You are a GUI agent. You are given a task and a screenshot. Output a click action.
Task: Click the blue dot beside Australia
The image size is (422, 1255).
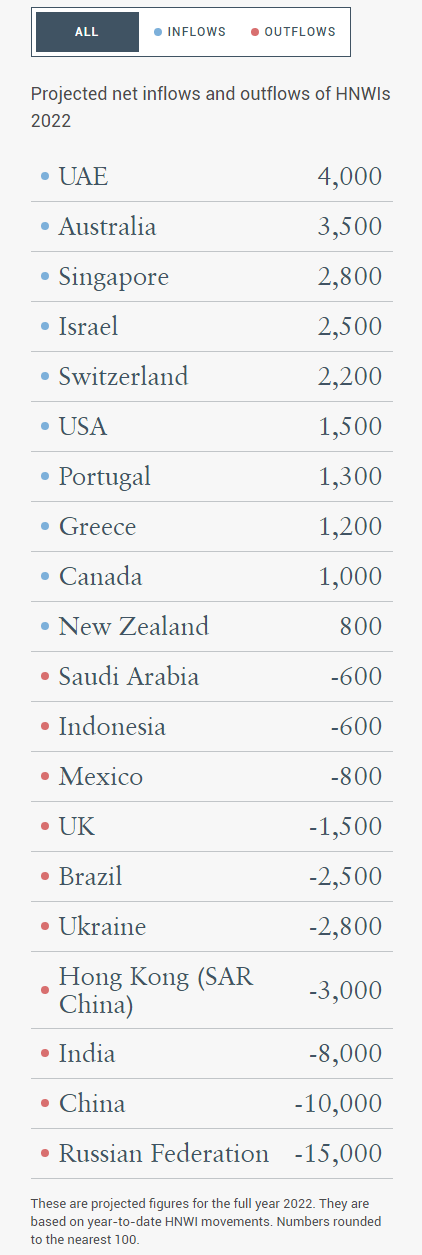[x=45, y=227]
